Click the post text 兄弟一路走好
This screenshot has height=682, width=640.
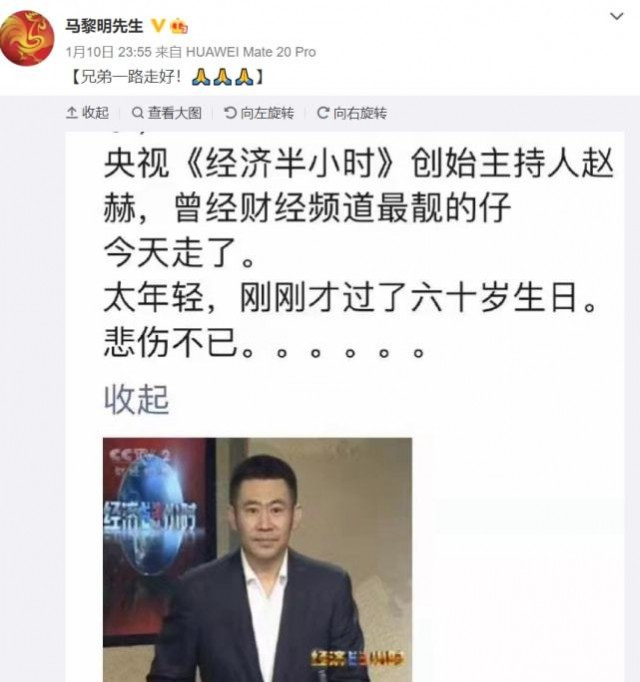click(x=131, y=77)
